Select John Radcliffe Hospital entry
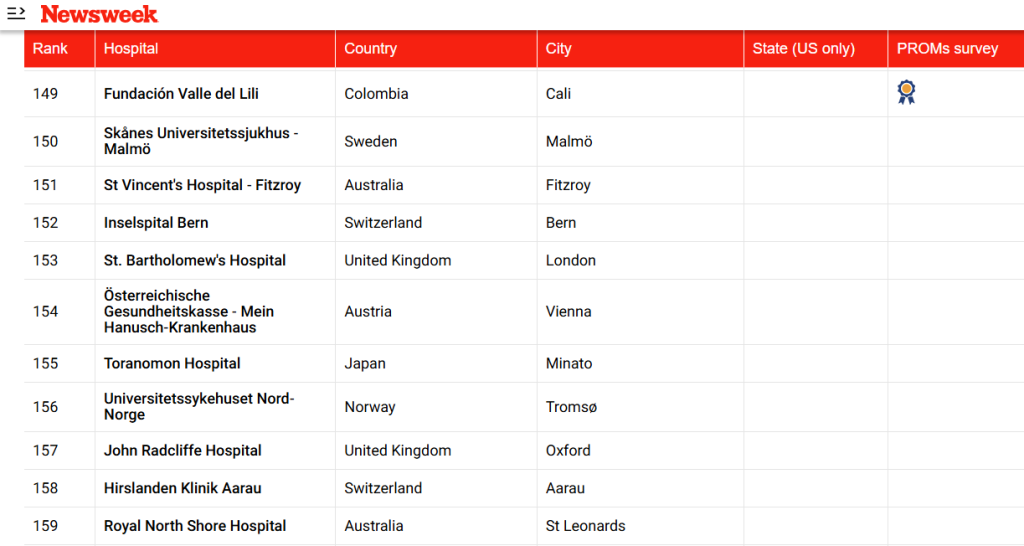 (182, 451)
